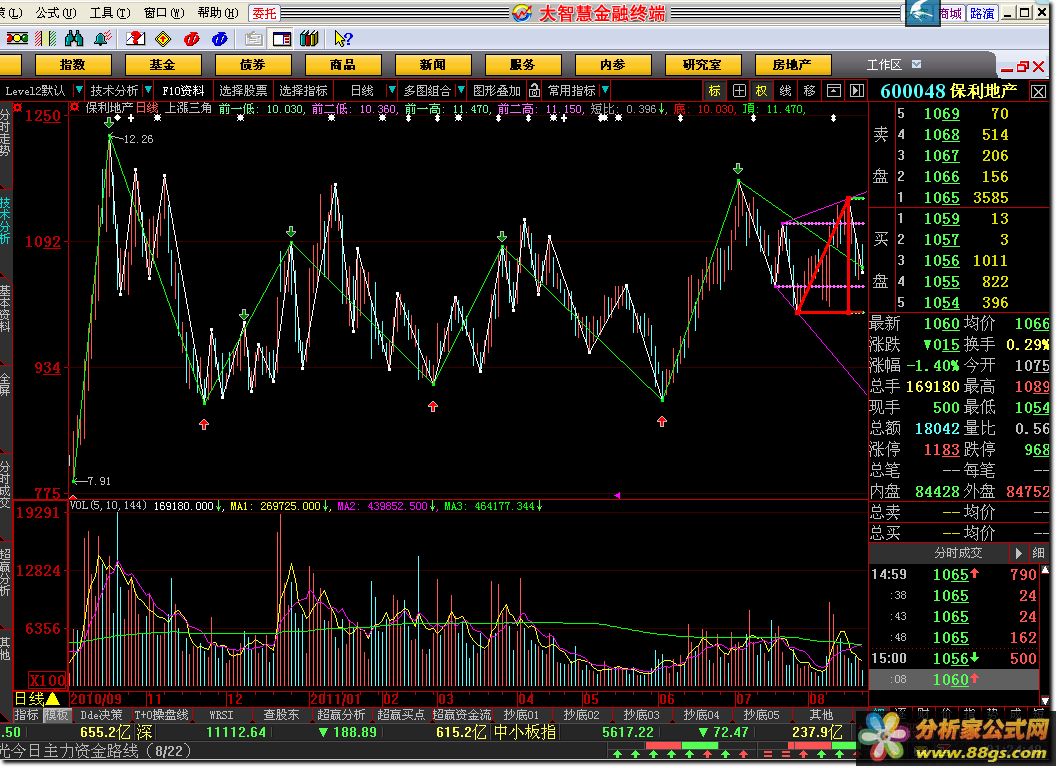The image size is (1058, 768).
Task: Click the 商城 link in title bar
Action: pyautogui.click(x=951, y=13)
